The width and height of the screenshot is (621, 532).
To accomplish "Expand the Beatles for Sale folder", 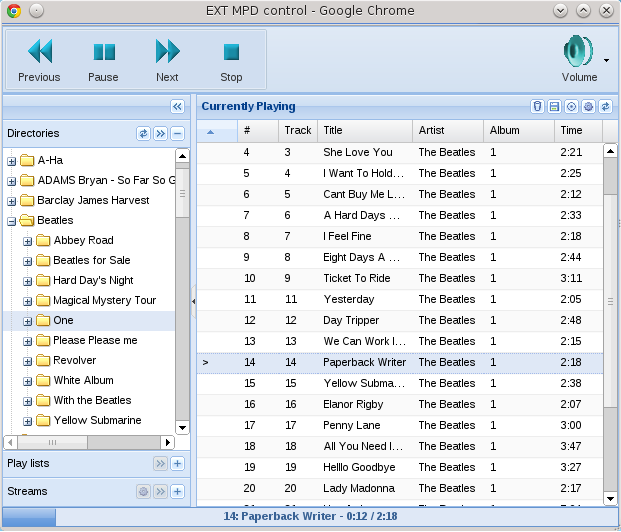I will point(27,261).
